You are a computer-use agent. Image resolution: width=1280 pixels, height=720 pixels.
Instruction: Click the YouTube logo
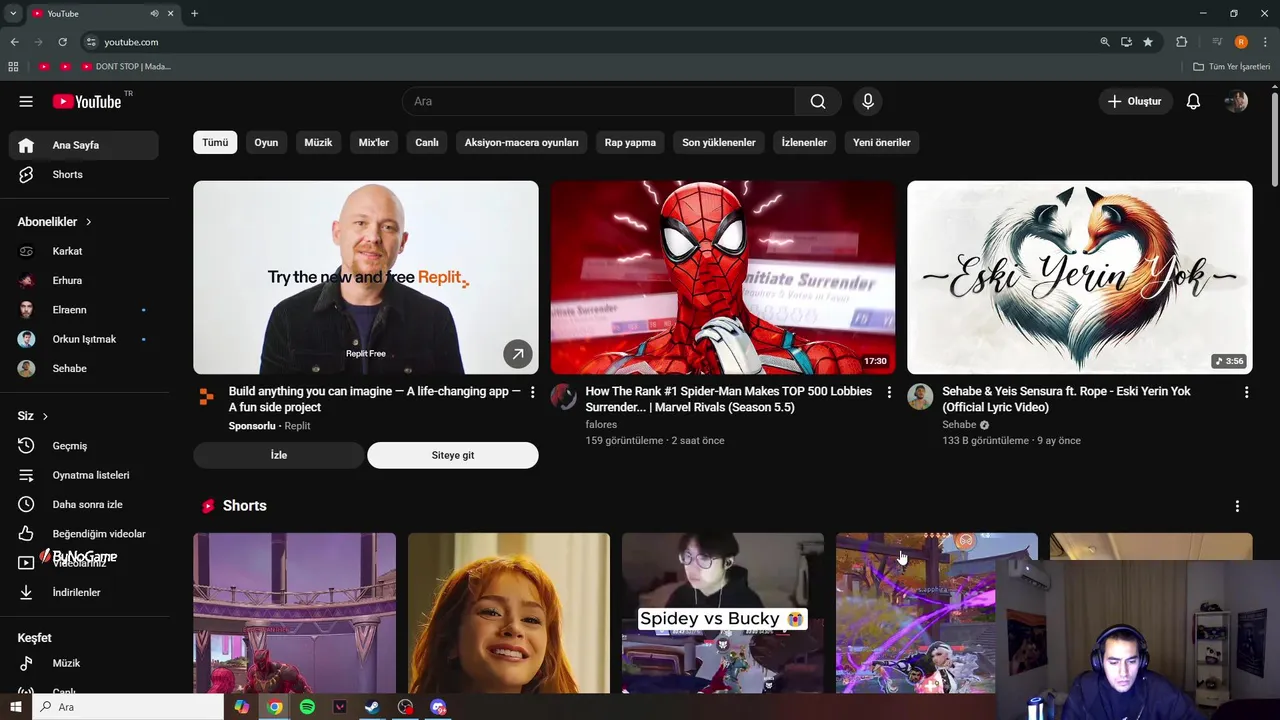pyautogui.click(x=87, y=101)
